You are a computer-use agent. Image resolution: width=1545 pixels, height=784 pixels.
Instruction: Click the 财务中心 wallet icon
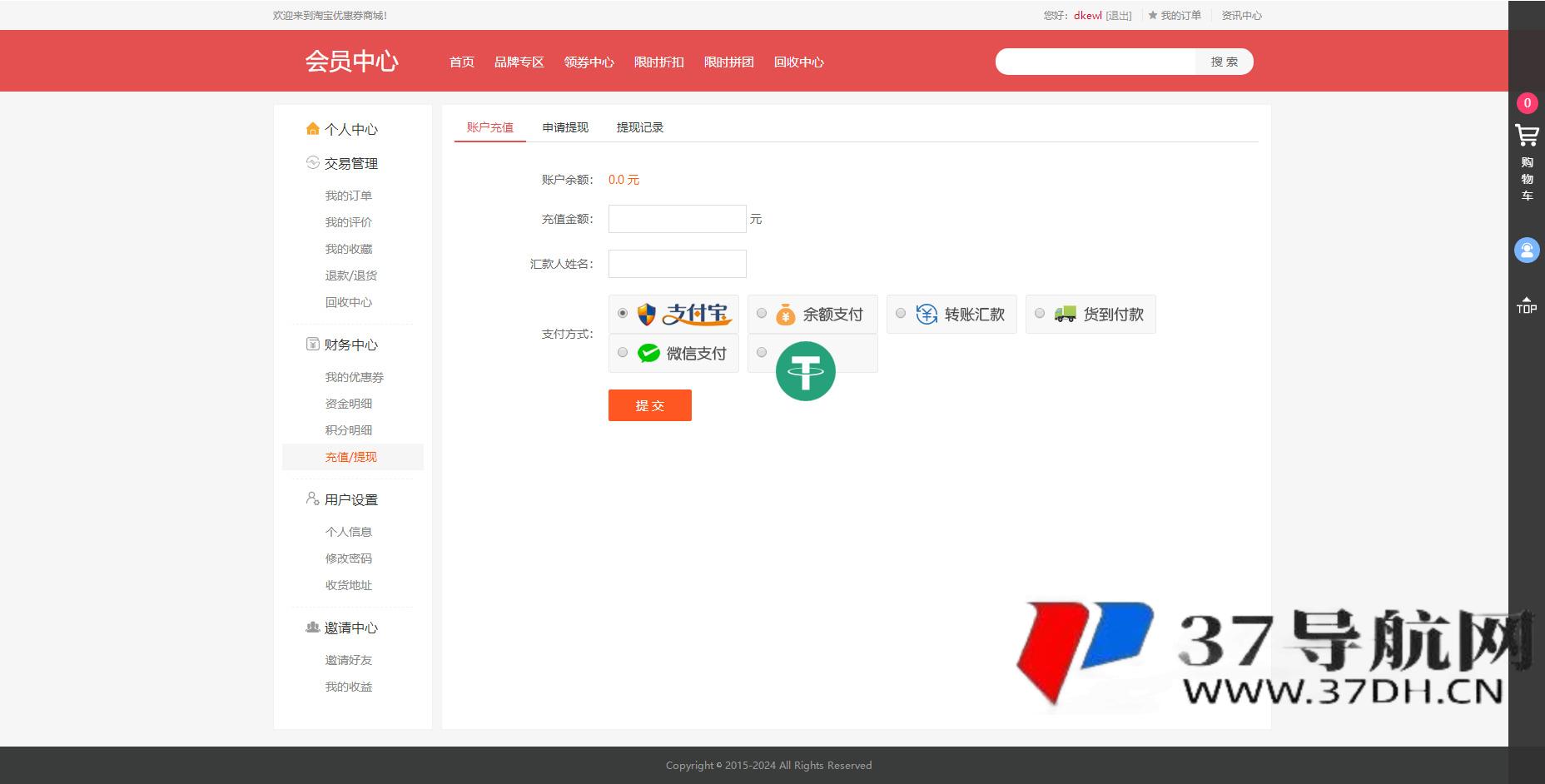pos(312,344)
